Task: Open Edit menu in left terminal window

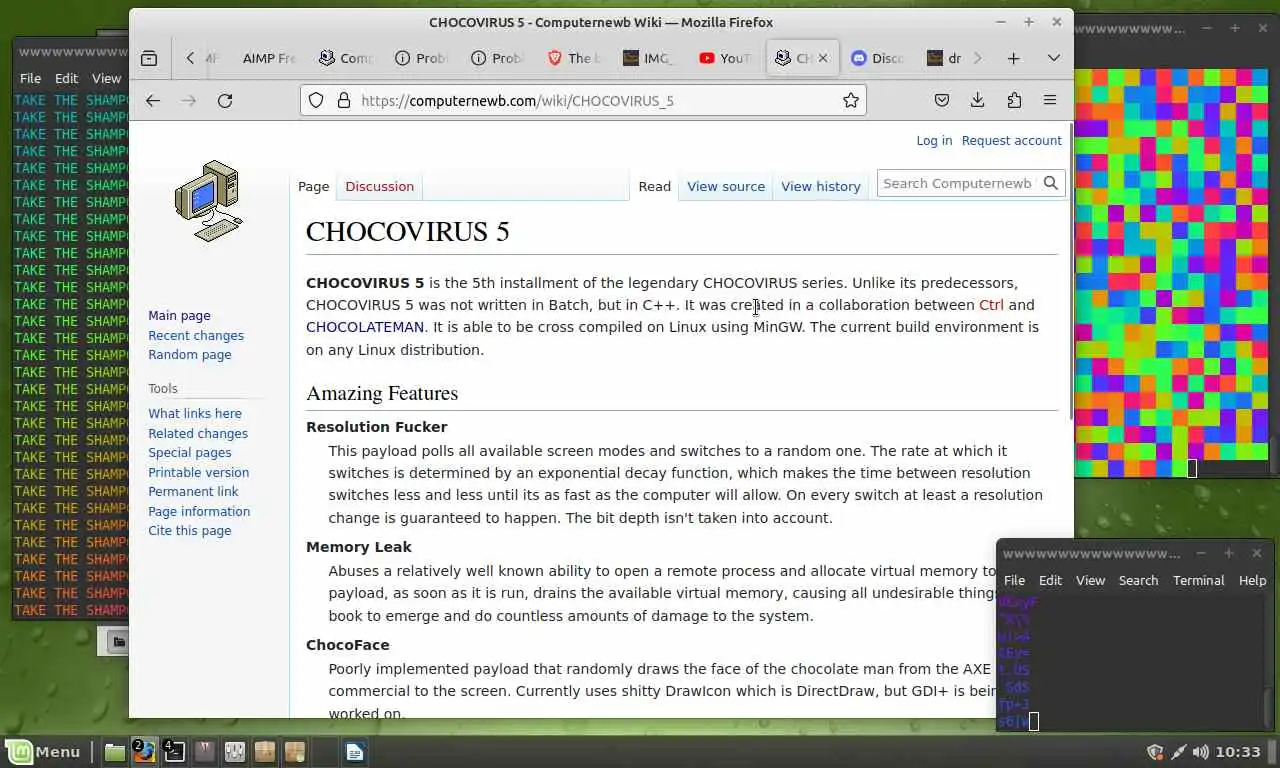Action: pos(66,78)
